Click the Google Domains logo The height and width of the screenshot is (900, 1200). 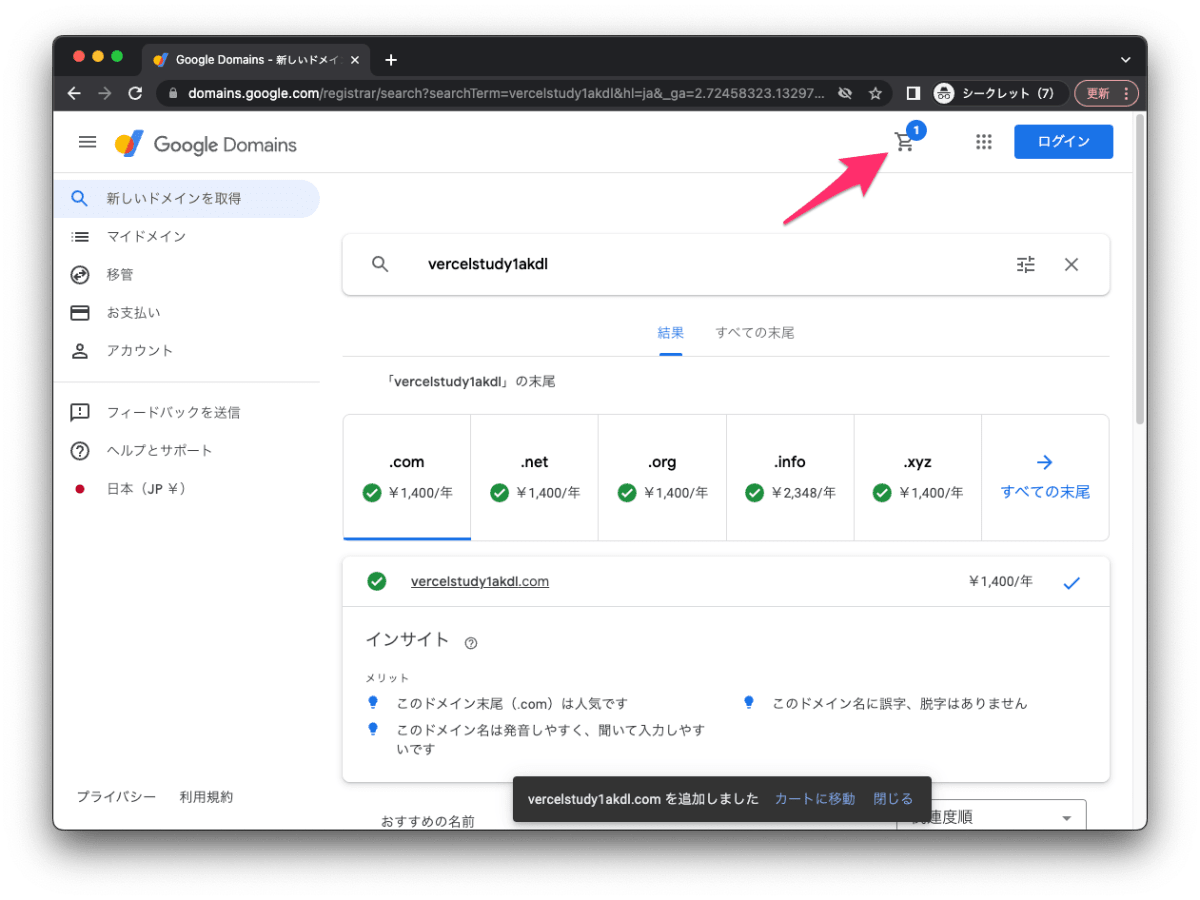[x=205, y=144]
